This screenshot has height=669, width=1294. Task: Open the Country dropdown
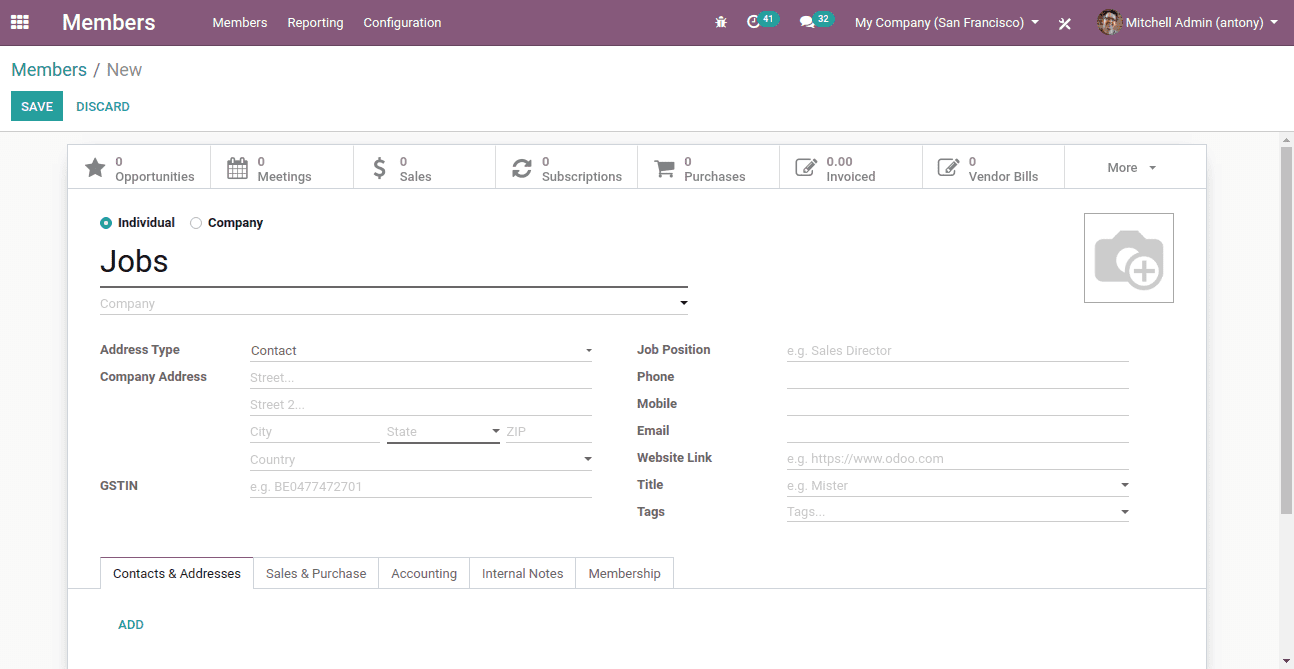[x=421, y=460]
